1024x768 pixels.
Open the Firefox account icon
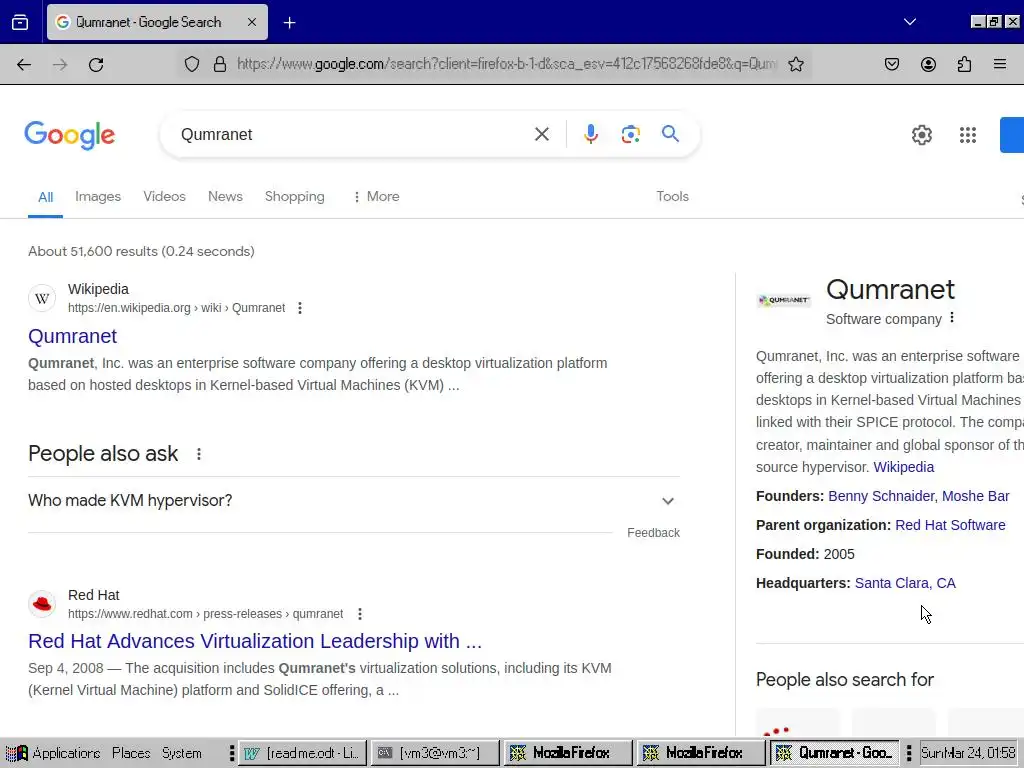pyautogui.click(x=928, y=64)
